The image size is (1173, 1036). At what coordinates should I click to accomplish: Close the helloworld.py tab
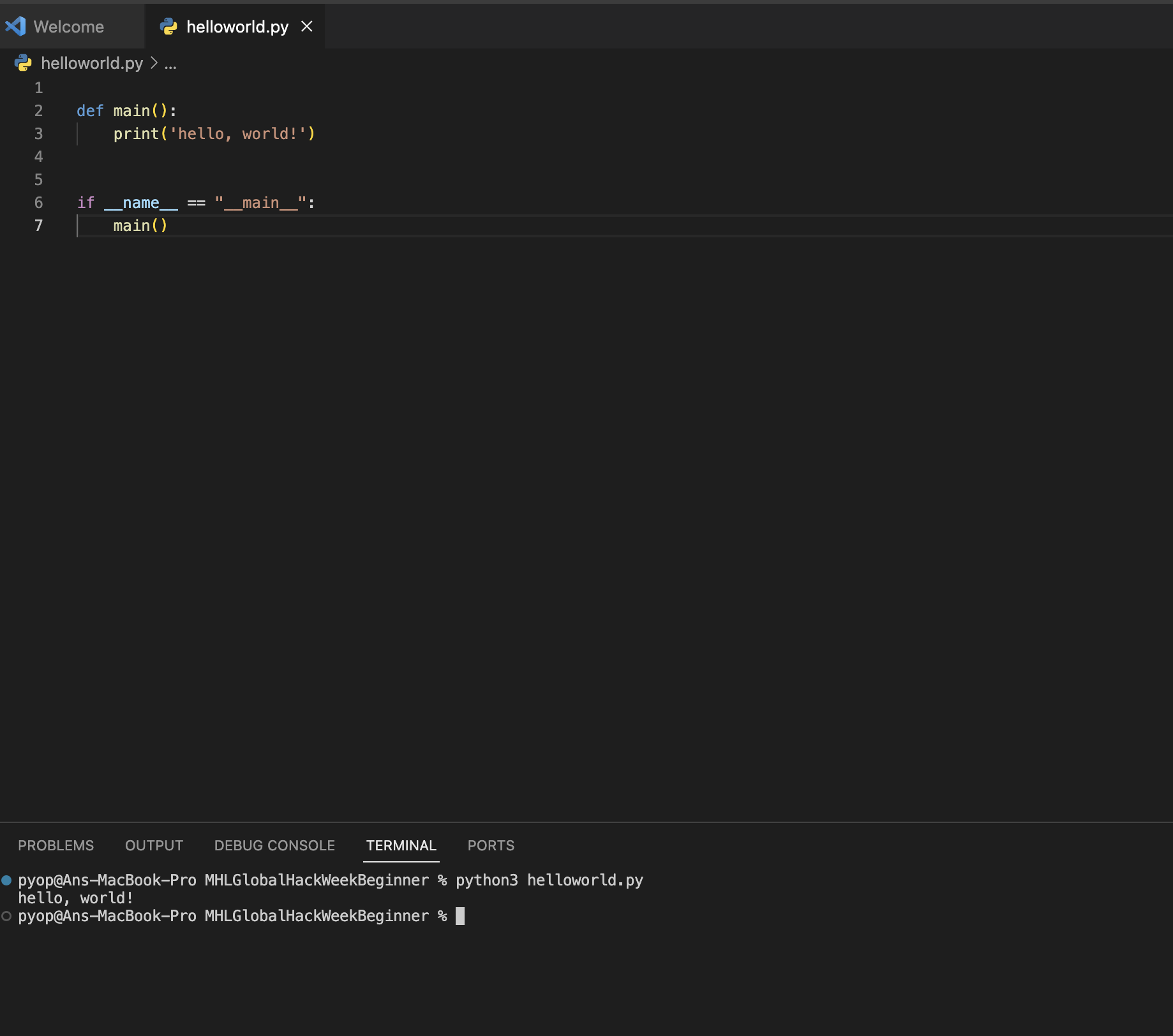tap(307, 26)
